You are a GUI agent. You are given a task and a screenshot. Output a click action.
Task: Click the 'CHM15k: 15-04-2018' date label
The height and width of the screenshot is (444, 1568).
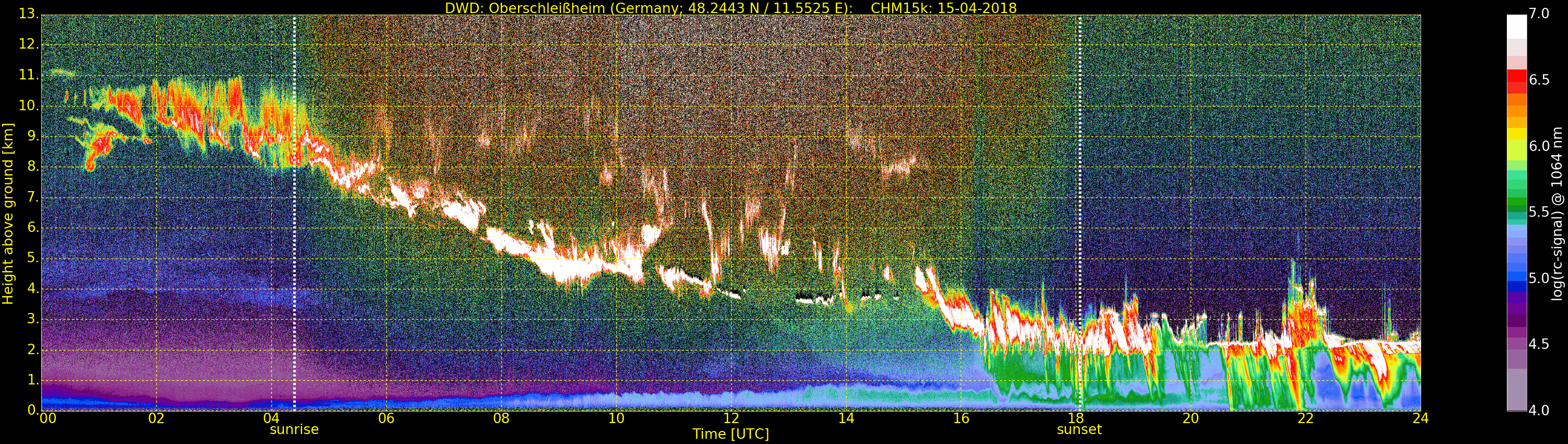tap(943, 8)
